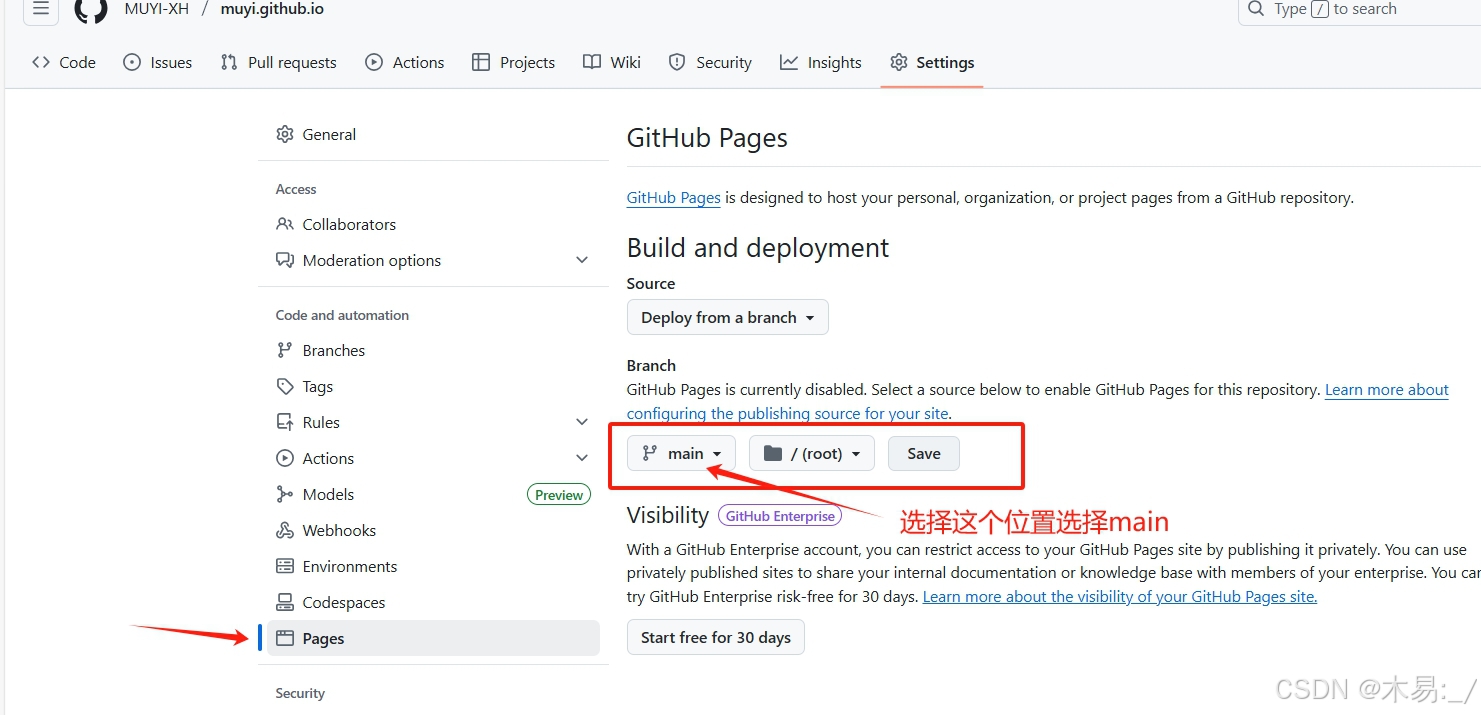The image size is (1481, 715).
Task: Open the Actions tab in top navigation
Action: pos(405,62)
